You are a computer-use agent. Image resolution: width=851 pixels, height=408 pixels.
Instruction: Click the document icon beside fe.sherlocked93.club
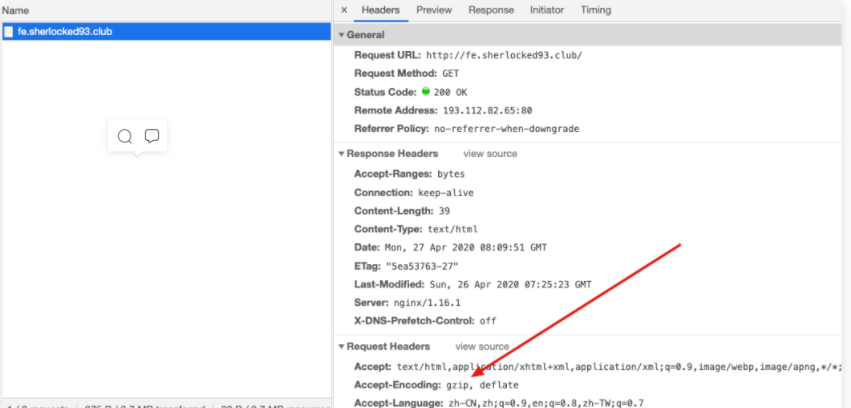(8, 31)
